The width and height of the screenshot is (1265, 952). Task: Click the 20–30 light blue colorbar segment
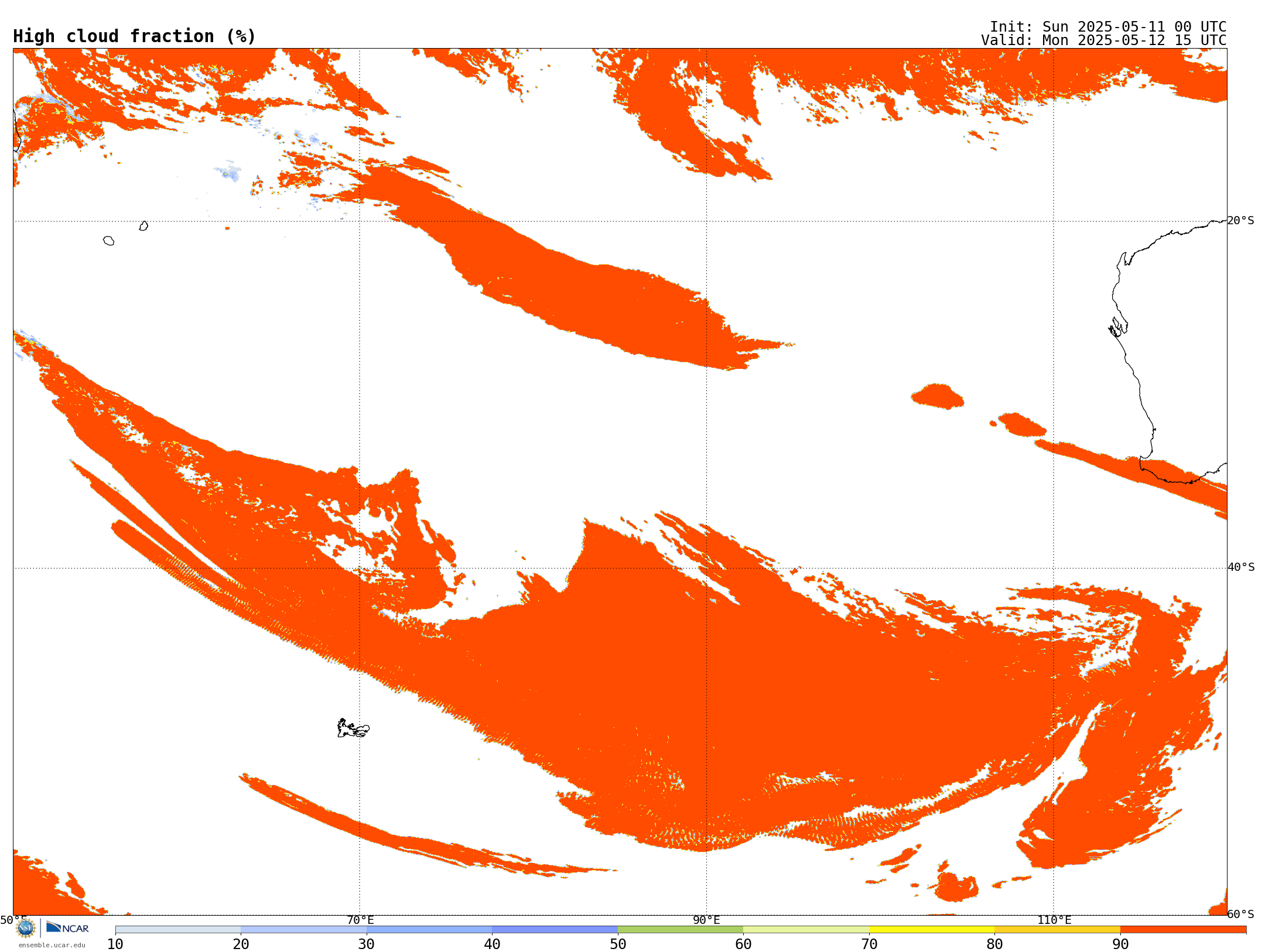(303, 929)
